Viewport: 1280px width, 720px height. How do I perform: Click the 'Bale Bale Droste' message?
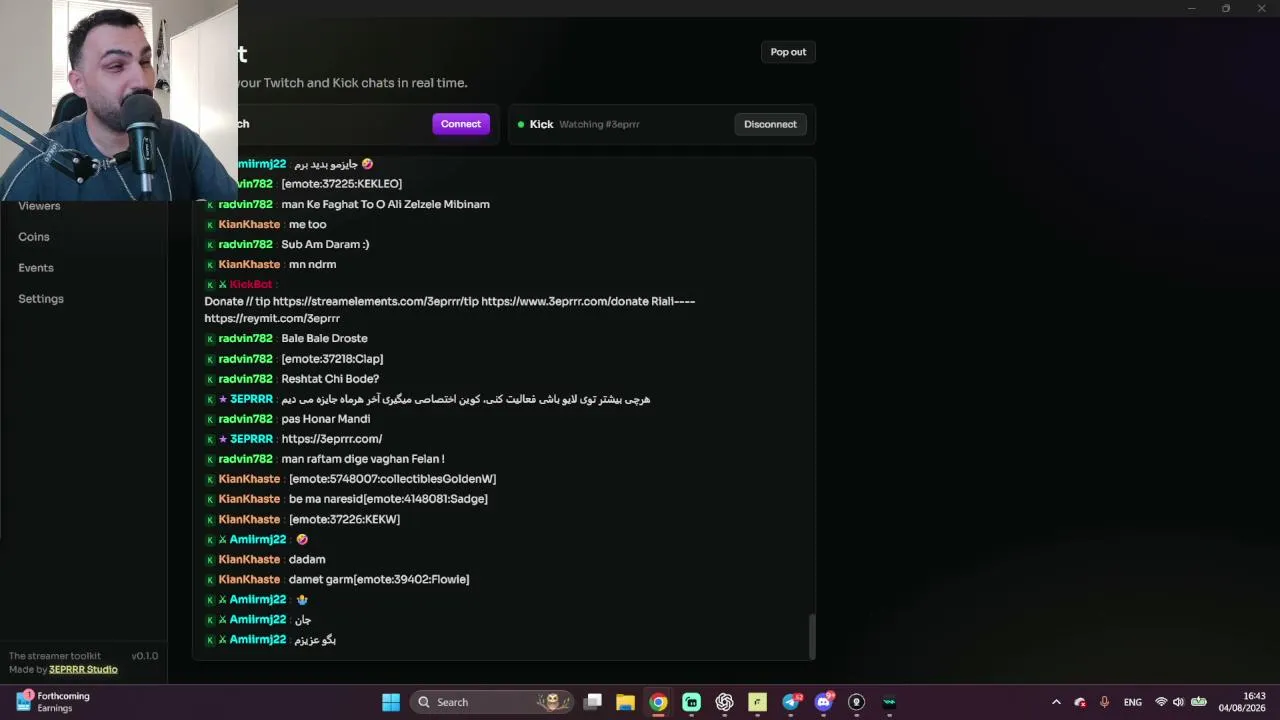(324, 338)
